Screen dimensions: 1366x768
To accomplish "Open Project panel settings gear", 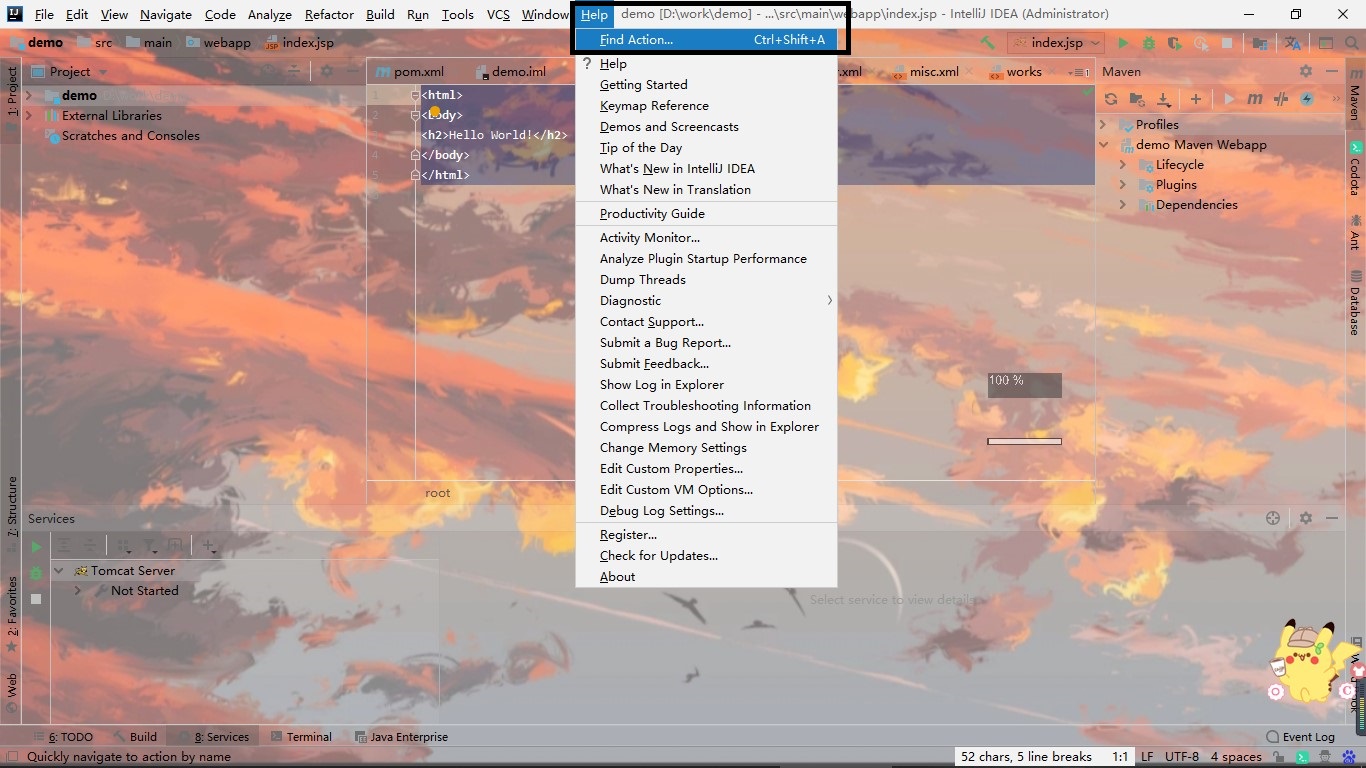I will coord(326,71).
